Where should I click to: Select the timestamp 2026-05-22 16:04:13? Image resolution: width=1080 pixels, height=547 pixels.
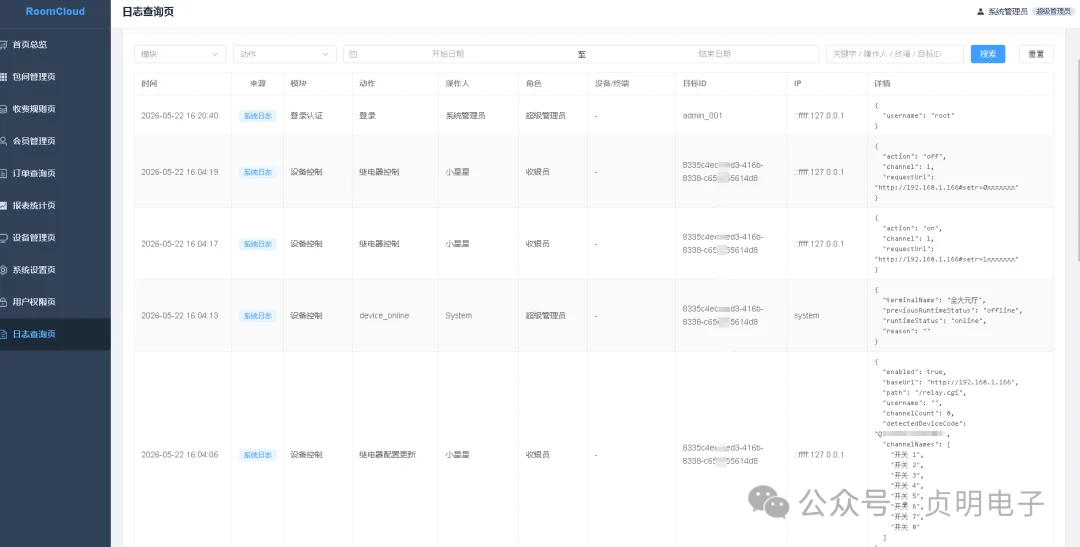coord(180,316)
